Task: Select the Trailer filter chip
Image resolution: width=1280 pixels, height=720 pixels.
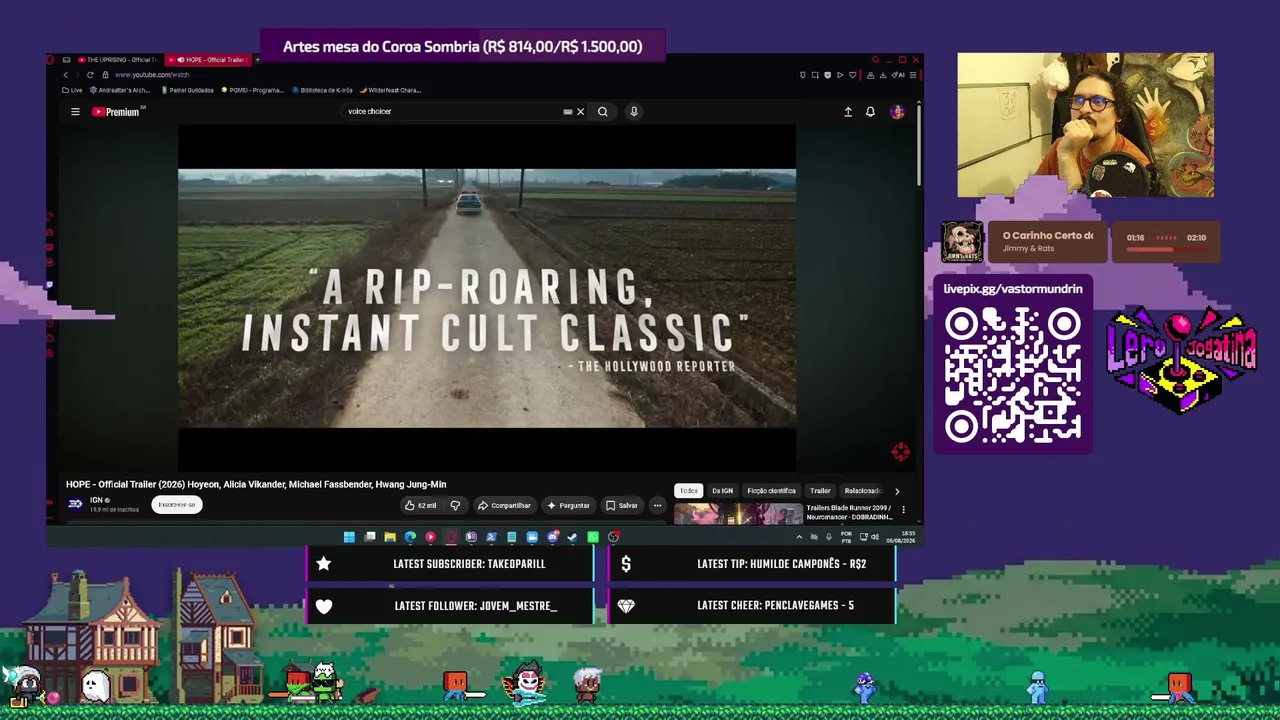Action: [820, 491]
